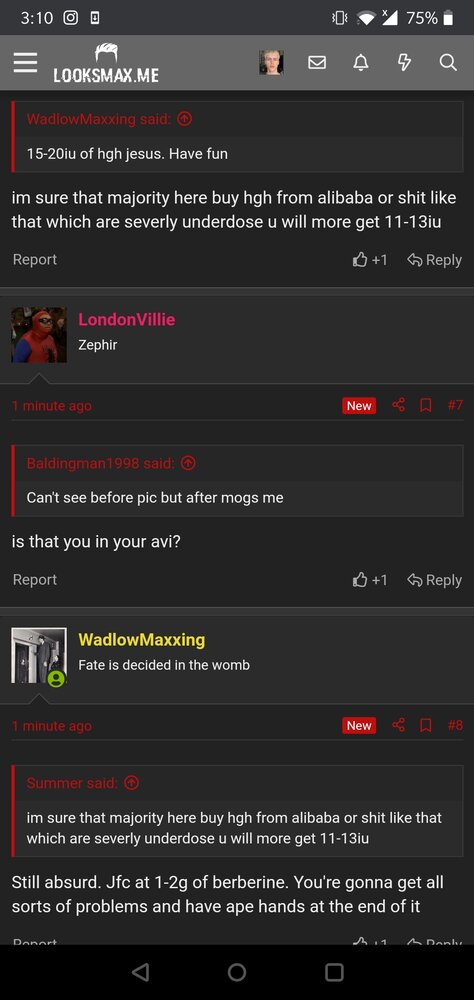Open the search magnifier icon
This screenshot has width=474, height=1000.
(448, 62)
